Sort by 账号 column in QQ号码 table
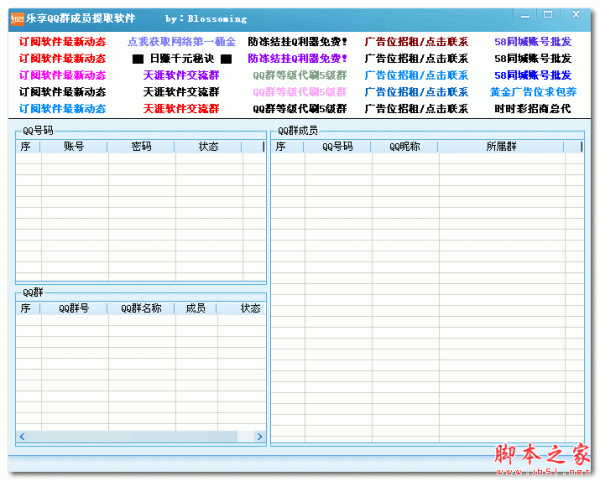 click(x=74, y=147)
